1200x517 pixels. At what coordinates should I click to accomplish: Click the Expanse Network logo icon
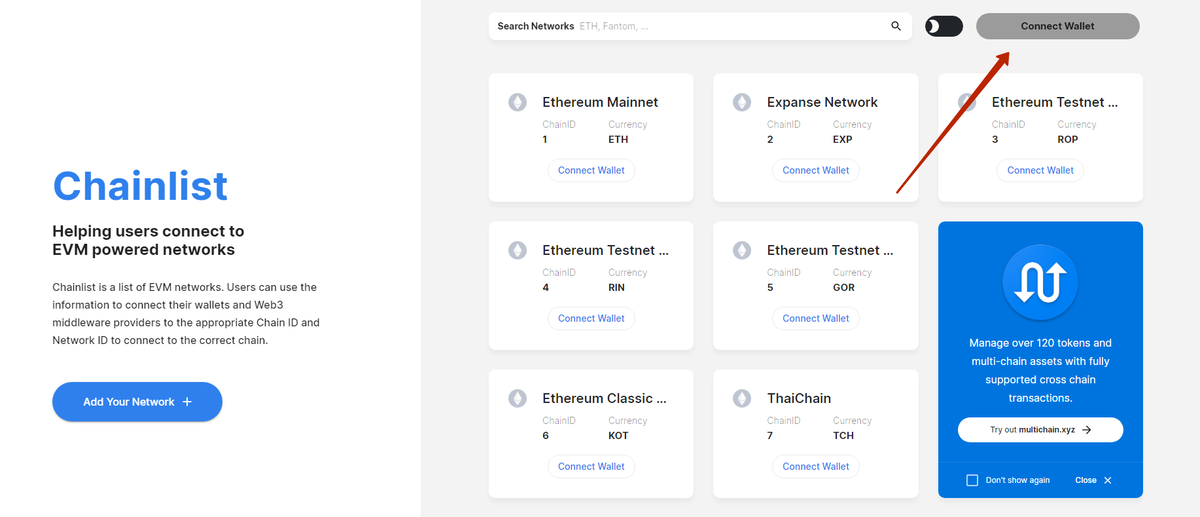(x=742, y=102)
